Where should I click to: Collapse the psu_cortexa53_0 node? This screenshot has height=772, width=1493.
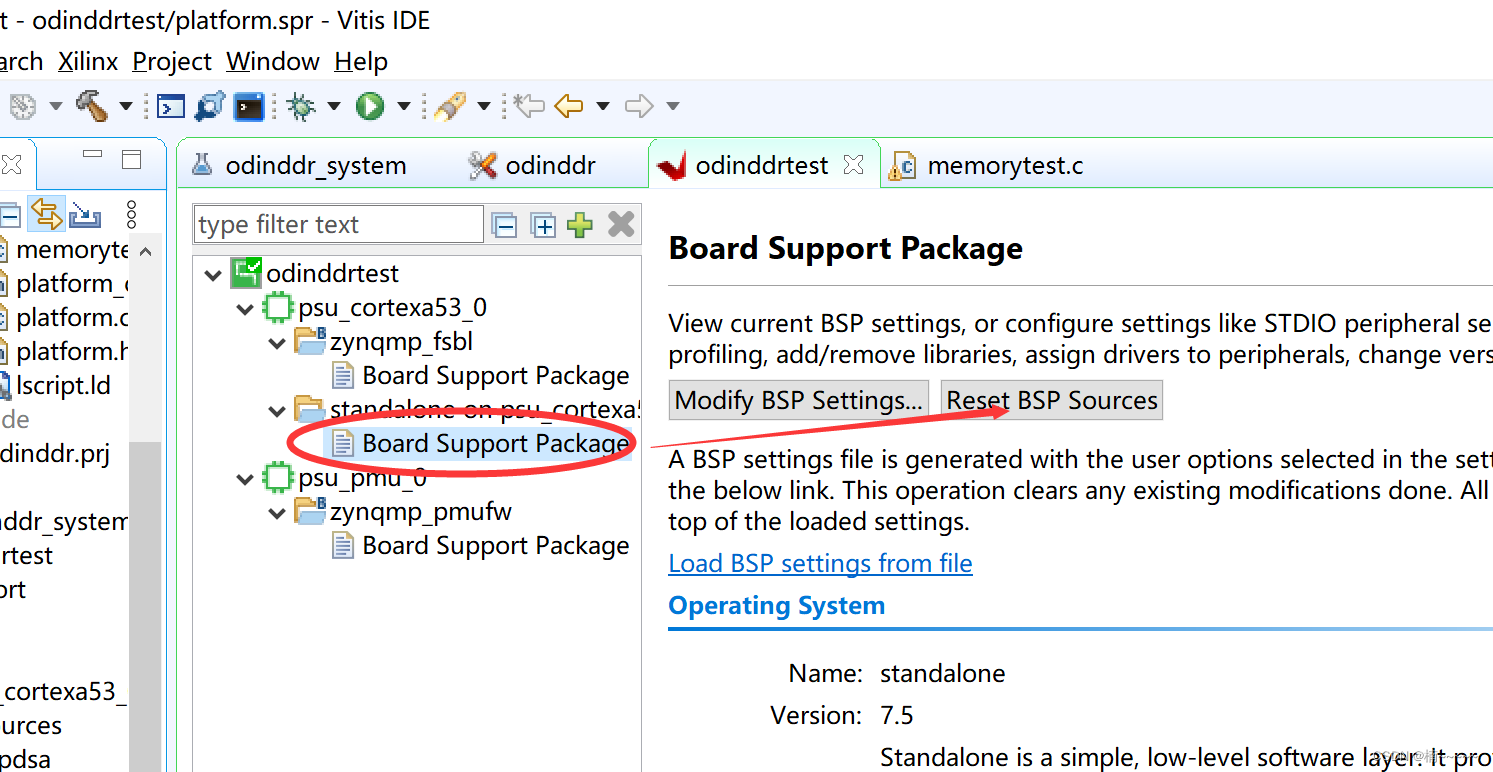245,308
